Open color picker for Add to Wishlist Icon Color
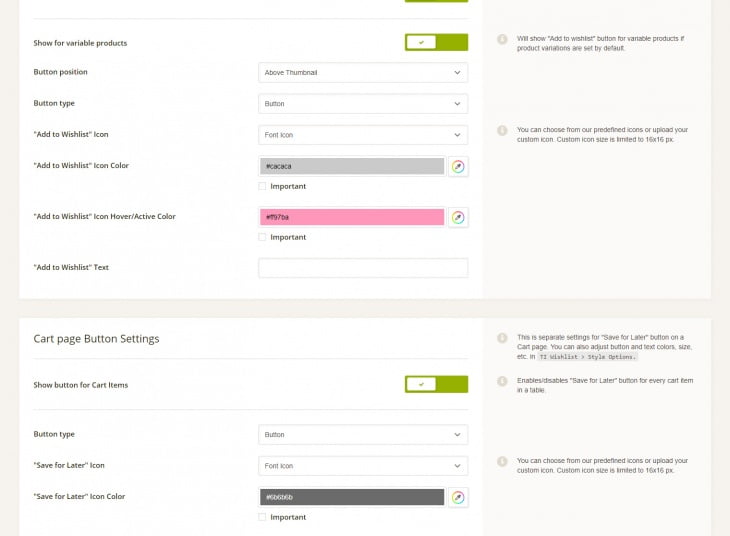This screenshot has width=730, height=536. click(458, 167)
